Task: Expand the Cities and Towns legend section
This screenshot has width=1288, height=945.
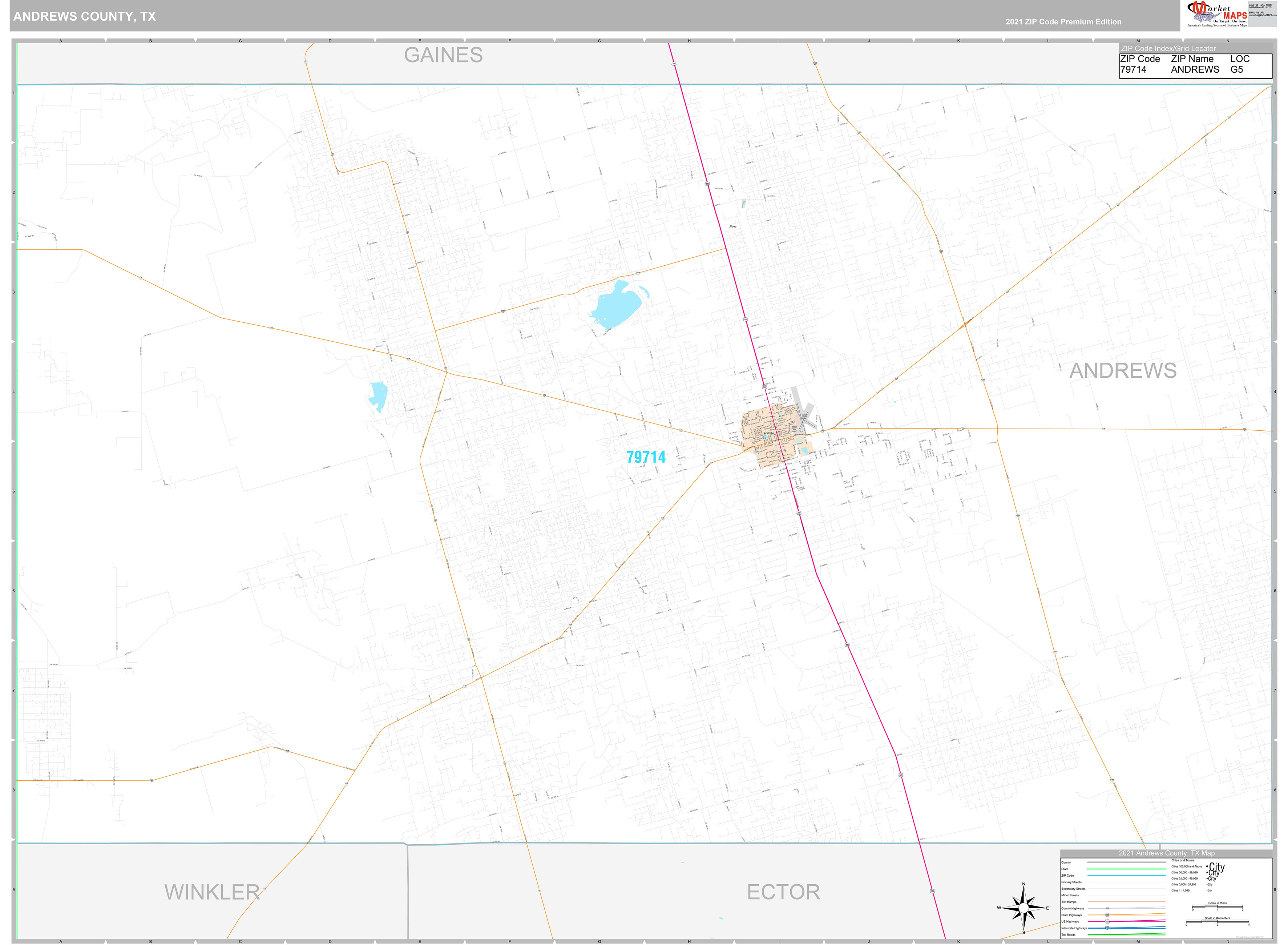Action: tap(1183, 860)
